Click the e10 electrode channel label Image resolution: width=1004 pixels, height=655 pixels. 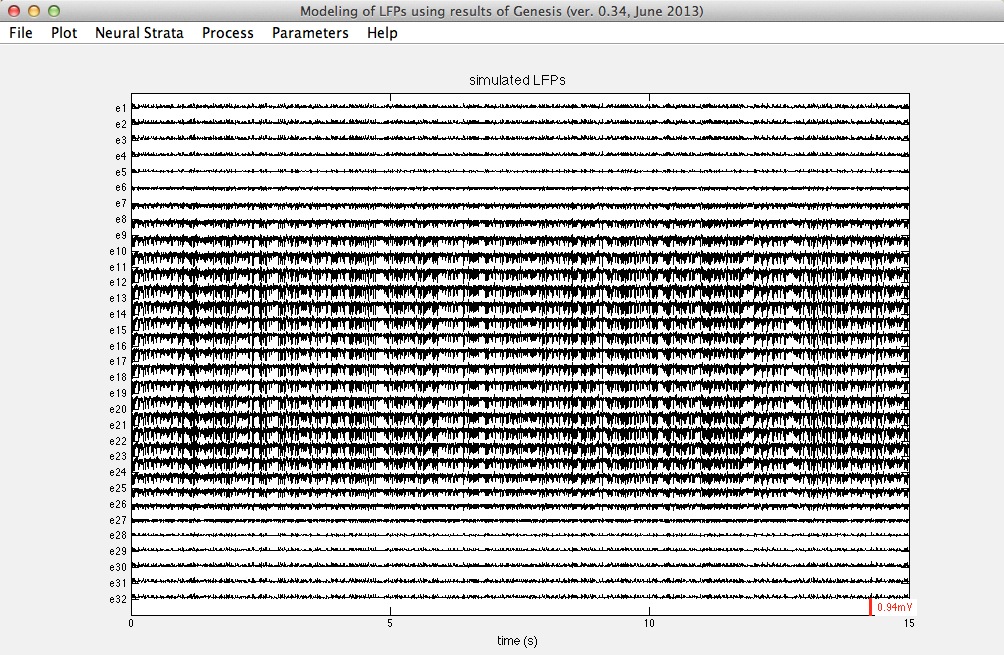coord(118,251)
